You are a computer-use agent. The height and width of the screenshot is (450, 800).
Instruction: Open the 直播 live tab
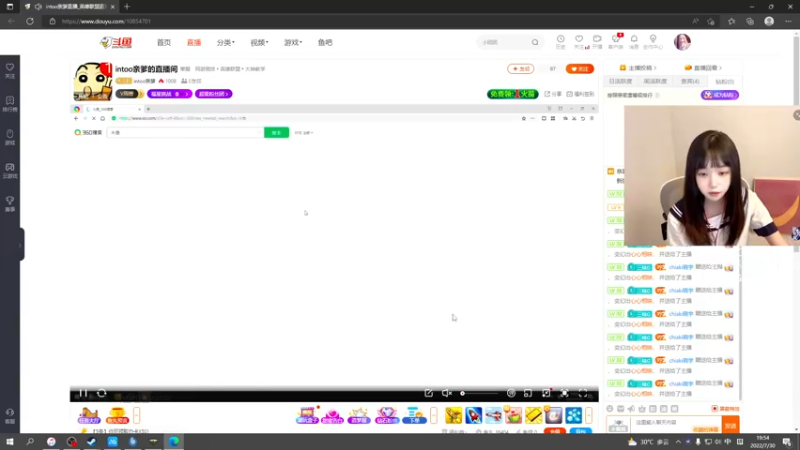[x=194, y=42]
